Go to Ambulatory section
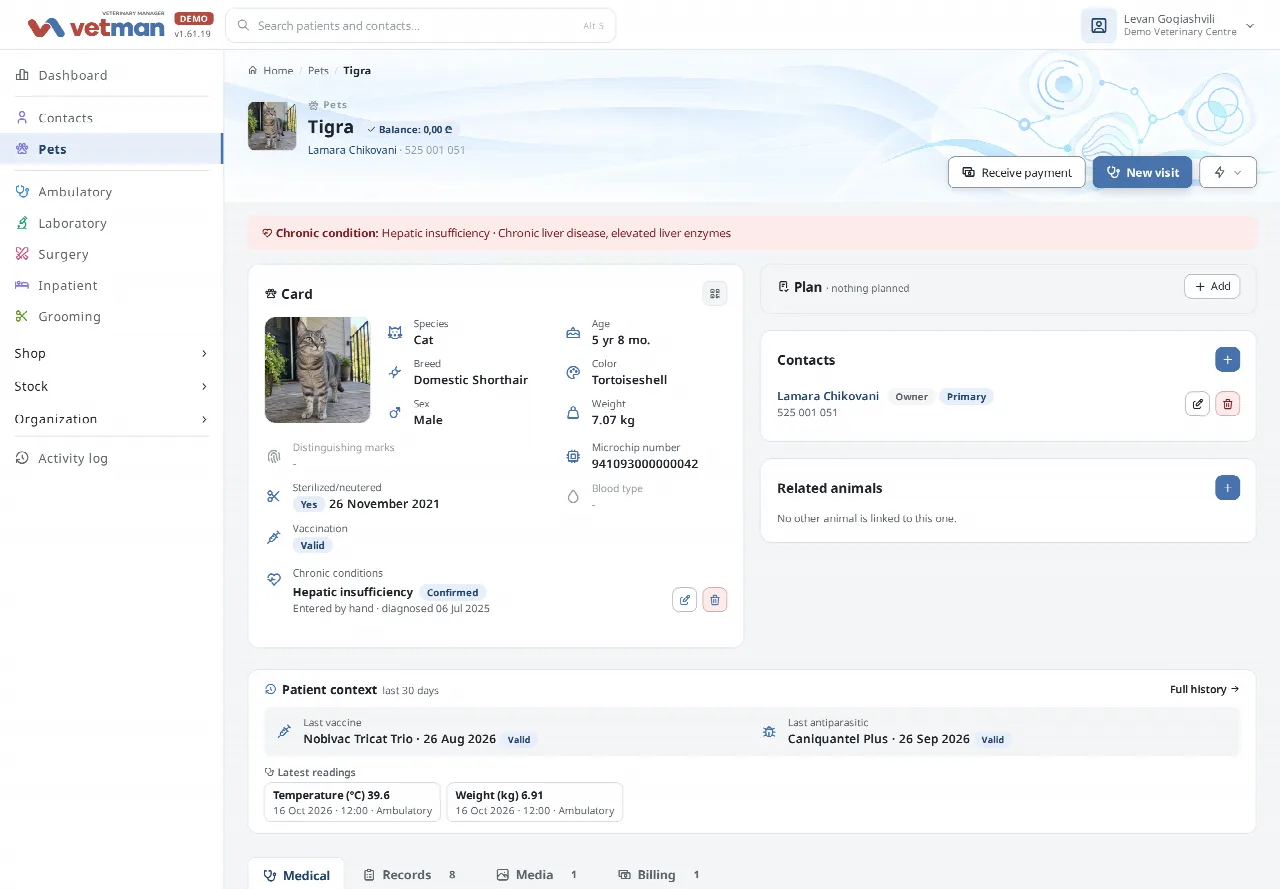 tap(111, 192)
